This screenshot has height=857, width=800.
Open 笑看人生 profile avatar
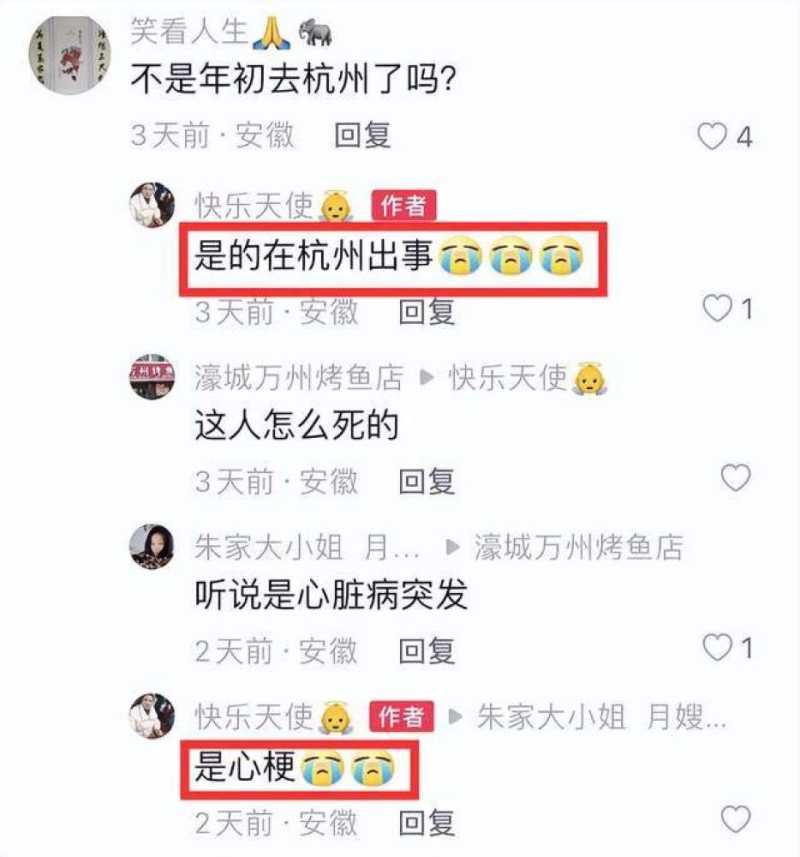point(69,55)
